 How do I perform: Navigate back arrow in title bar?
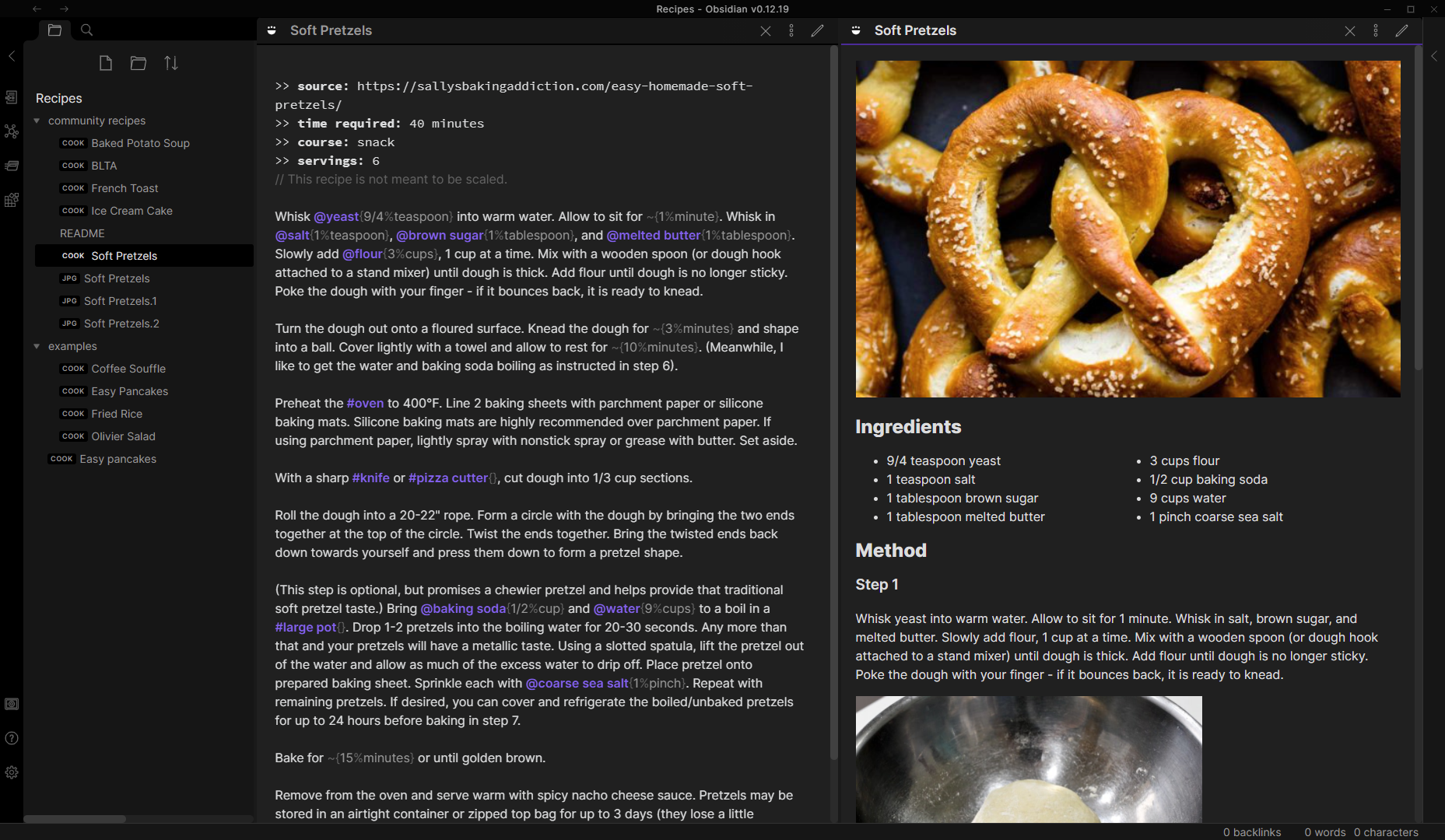[x=37, y=9]
